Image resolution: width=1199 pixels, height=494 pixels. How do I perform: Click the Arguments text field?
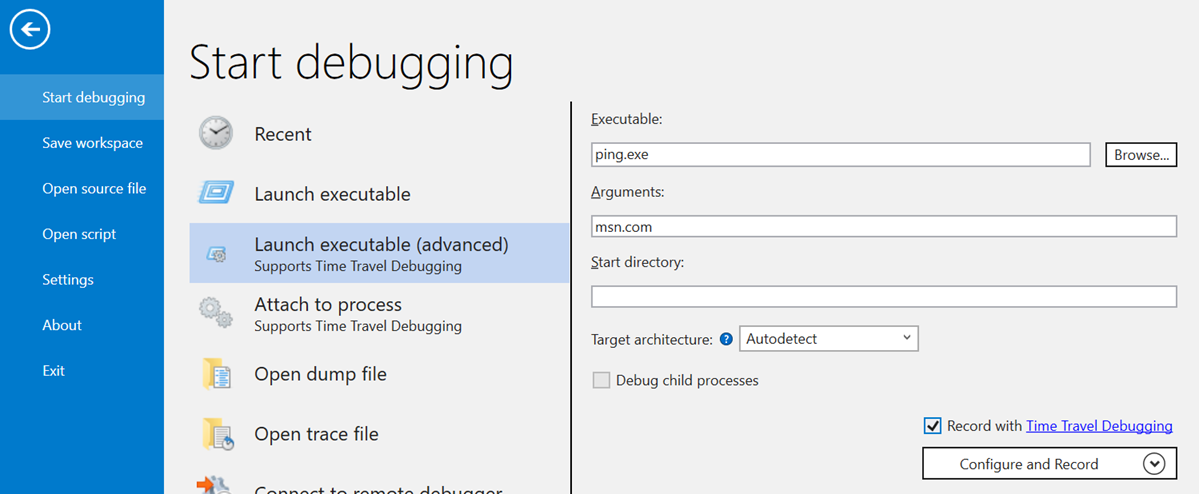(x=884, y=227)
